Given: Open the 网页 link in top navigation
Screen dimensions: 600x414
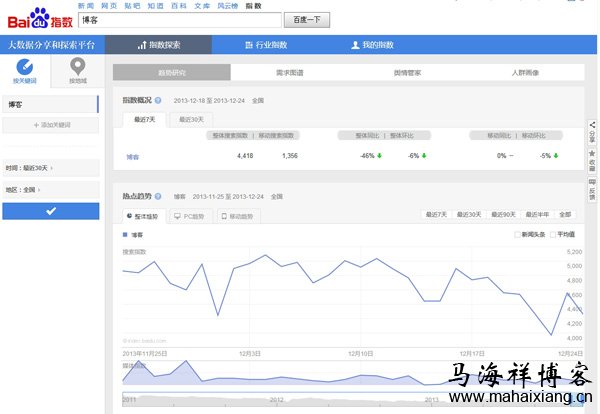Looking at the screenshot, I should (x=109, y=6).
